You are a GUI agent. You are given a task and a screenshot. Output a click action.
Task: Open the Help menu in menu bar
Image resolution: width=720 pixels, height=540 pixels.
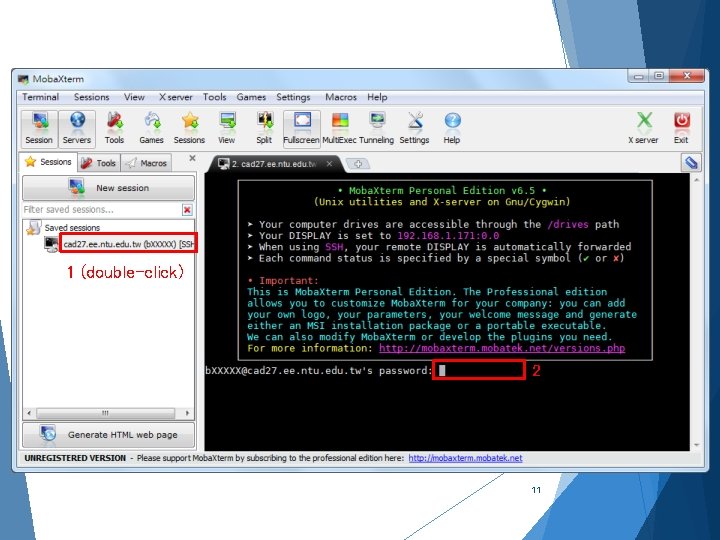point(377,97)
